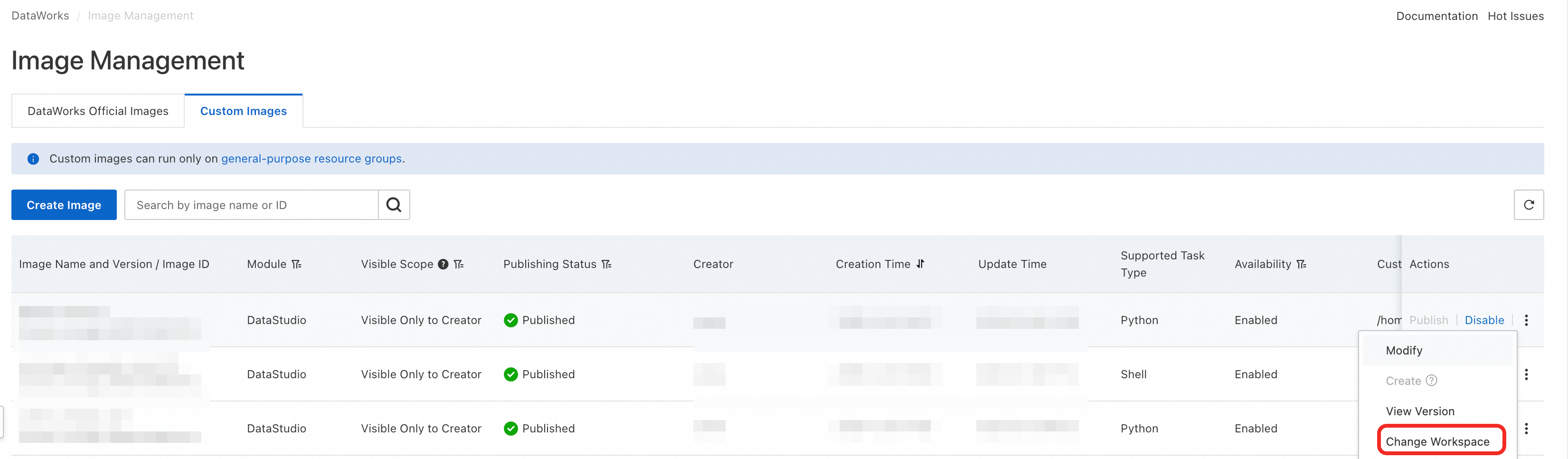Image resolution: width=1568 pixels, height=459 pixels.
Task: Open the Hot Issues link
Action: tap(1516, 16)
